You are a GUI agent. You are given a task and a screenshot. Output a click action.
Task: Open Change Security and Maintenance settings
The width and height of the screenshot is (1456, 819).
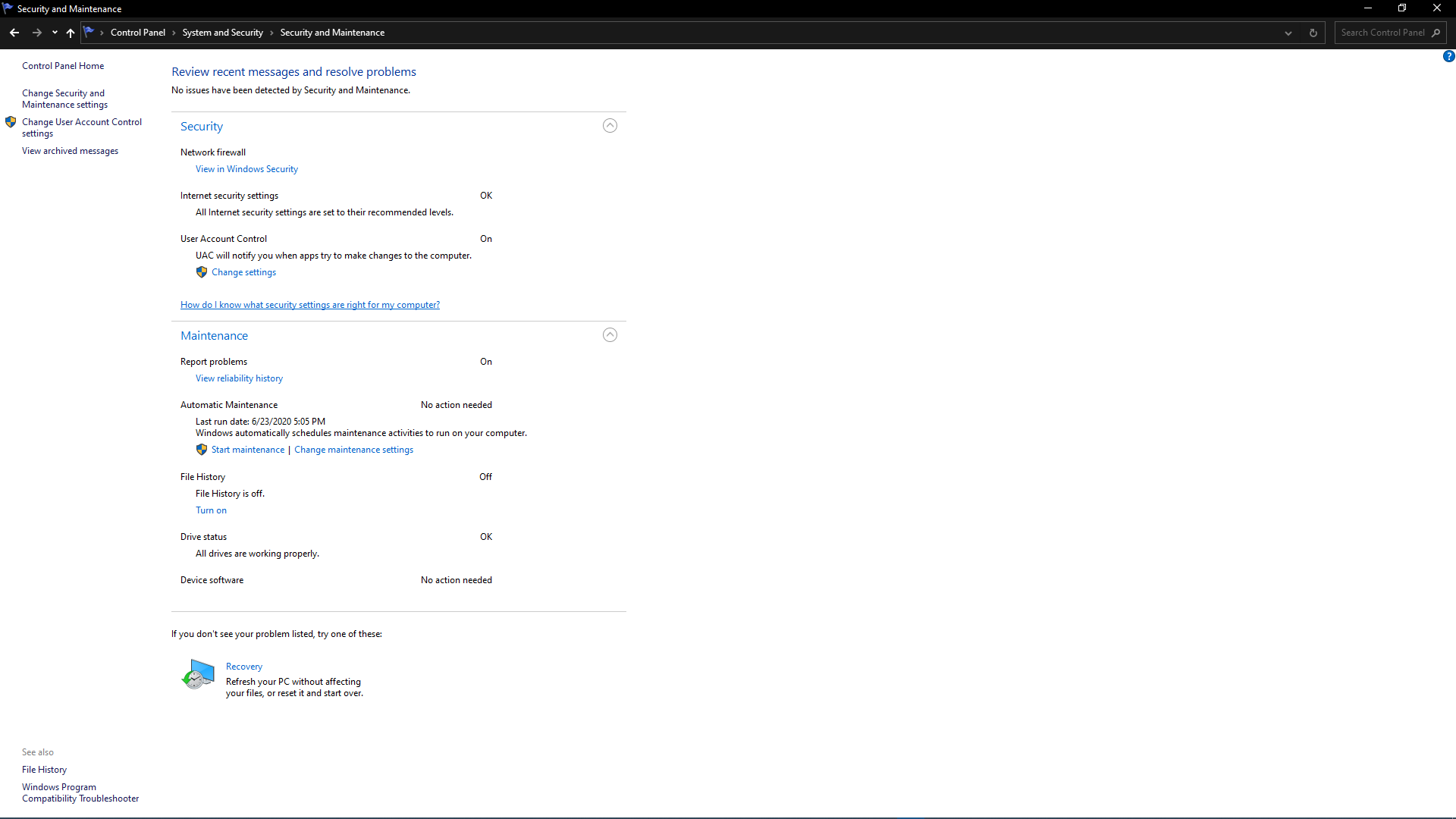coord(64,99)
